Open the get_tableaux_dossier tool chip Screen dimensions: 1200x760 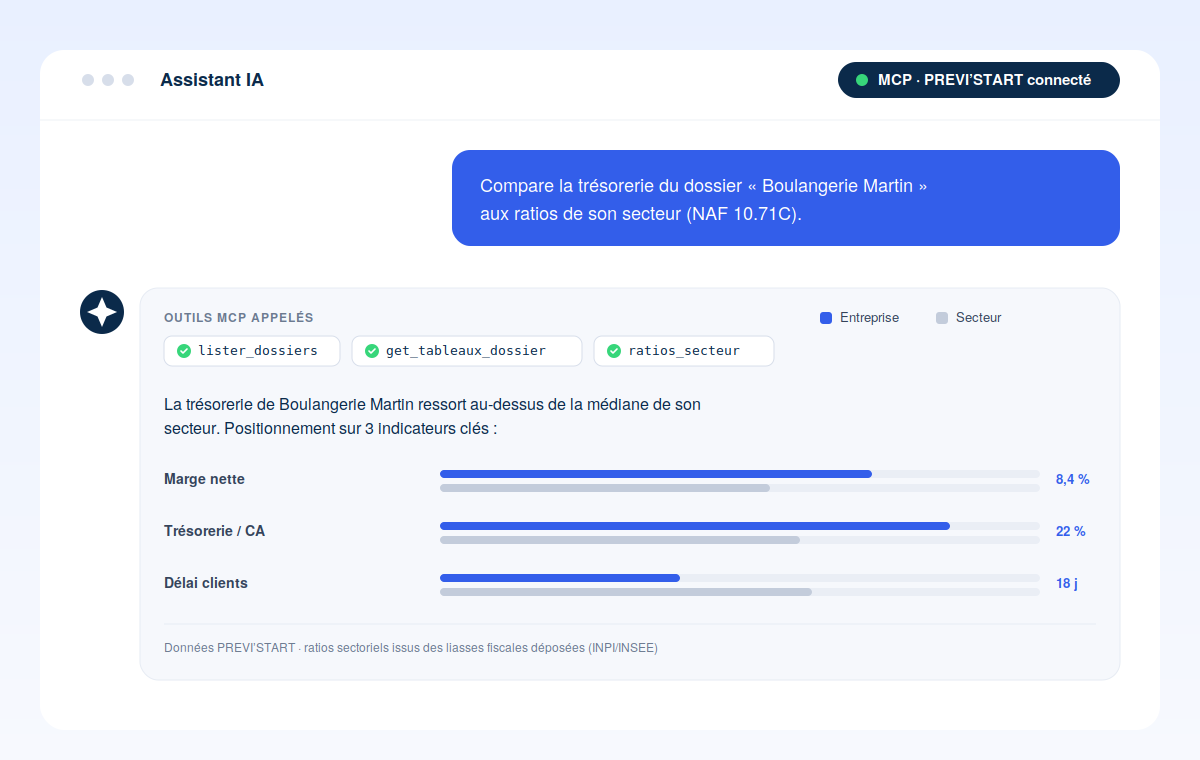tap(467, 351)
